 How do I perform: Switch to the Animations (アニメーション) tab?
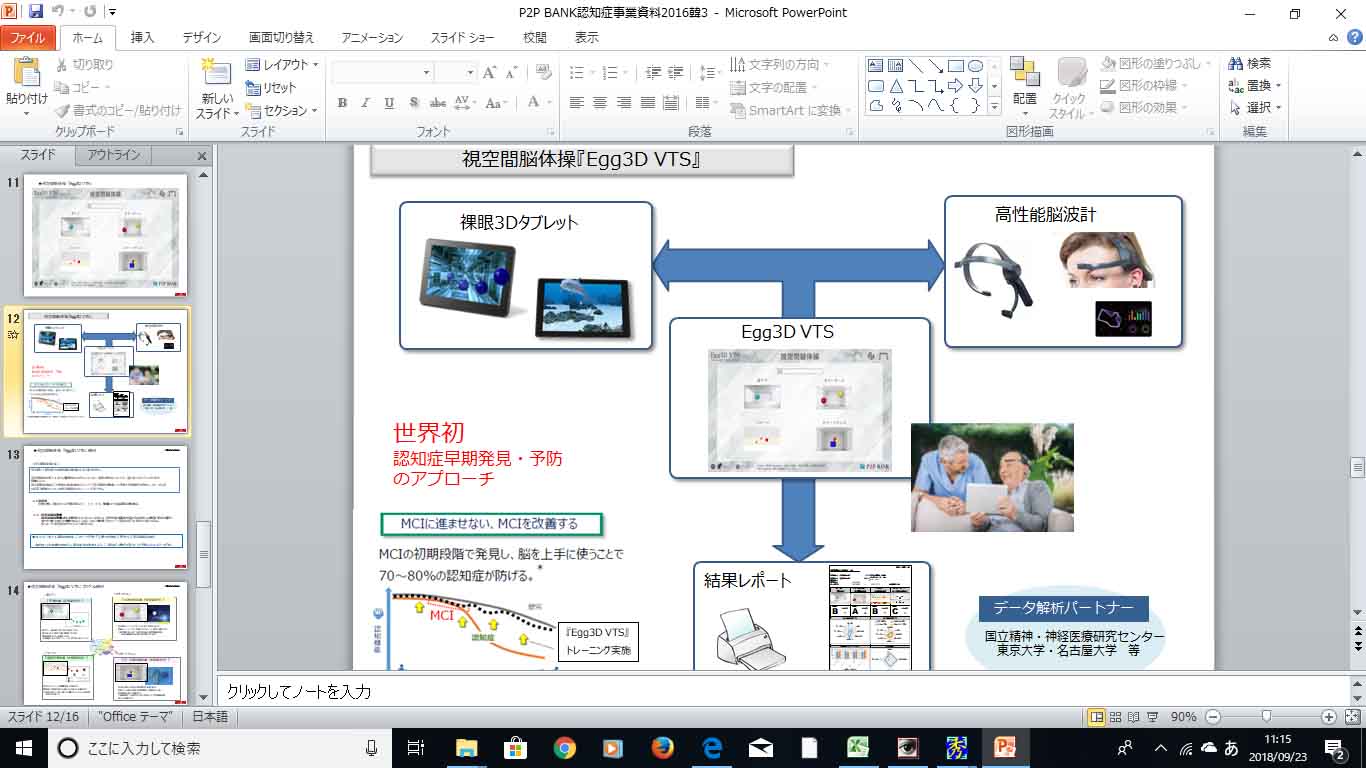click(x=372, y=38)
